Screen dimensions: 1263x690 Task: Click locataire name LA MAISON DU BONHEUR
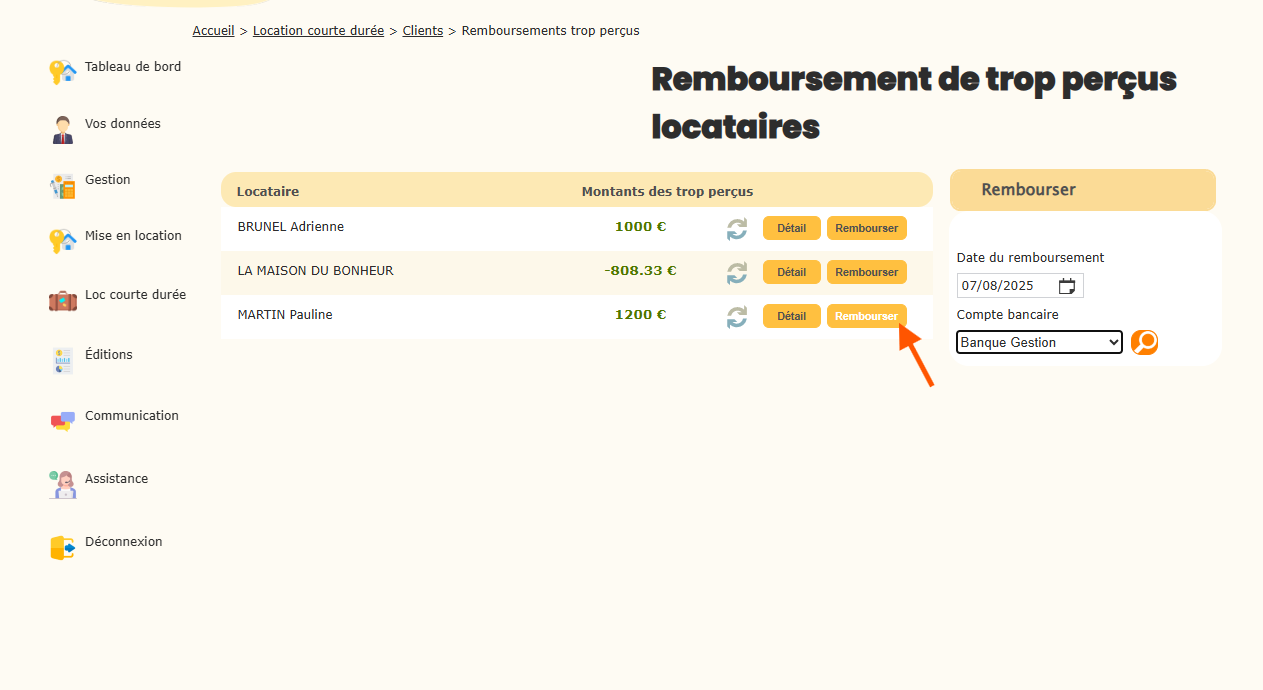pos(316,271)
